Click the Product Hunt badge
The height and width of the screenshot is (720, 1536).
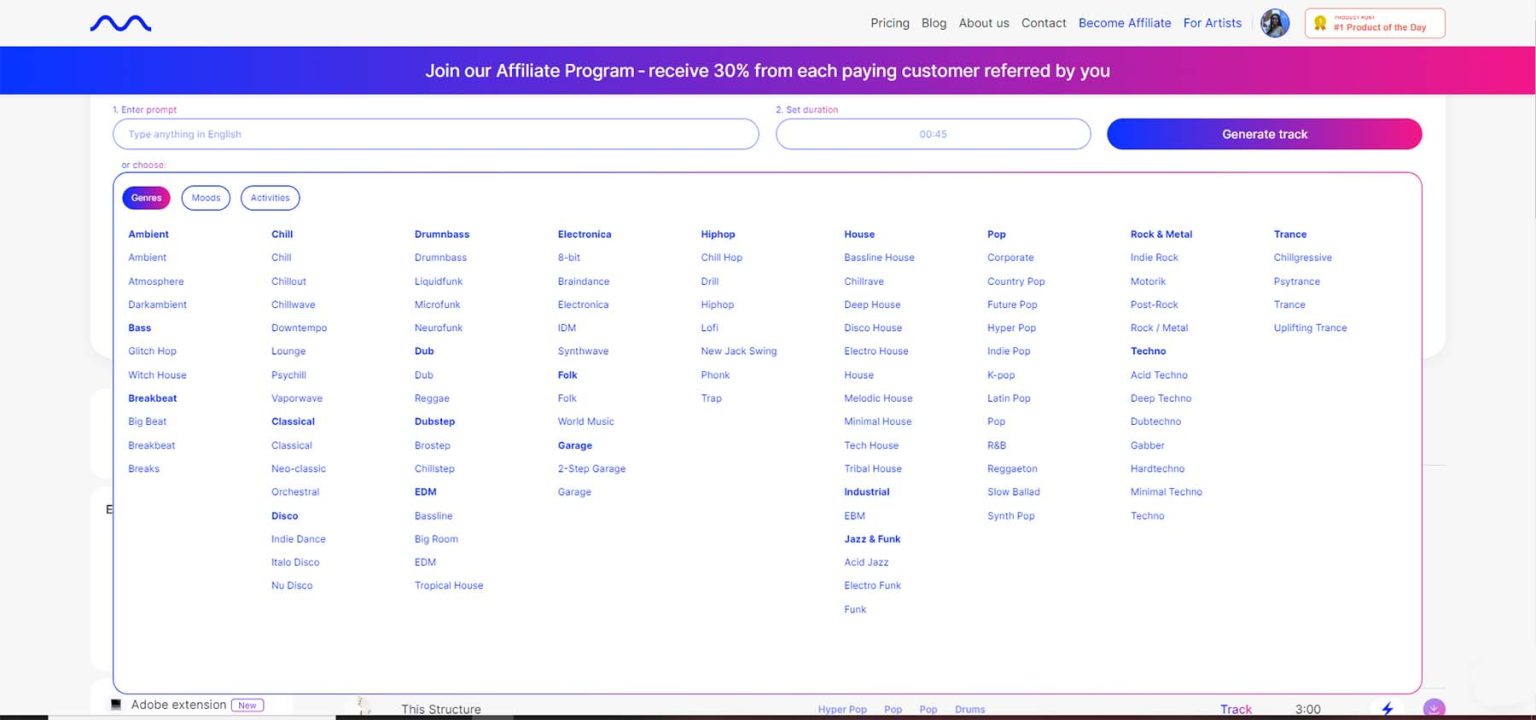[x=1374, y=22]
